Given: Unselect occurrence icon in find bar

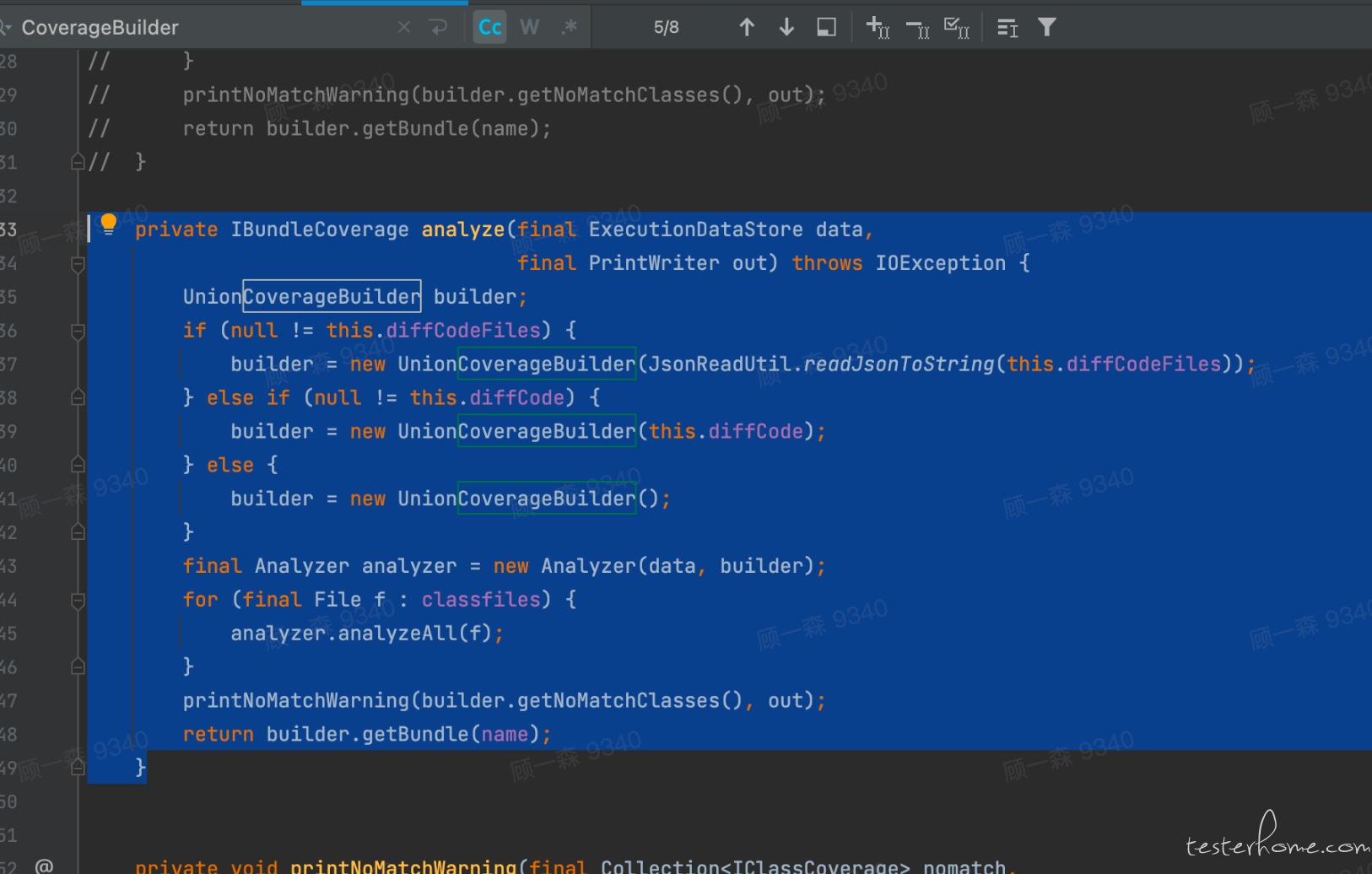Looking at the screenshot, I should [917, 28].
